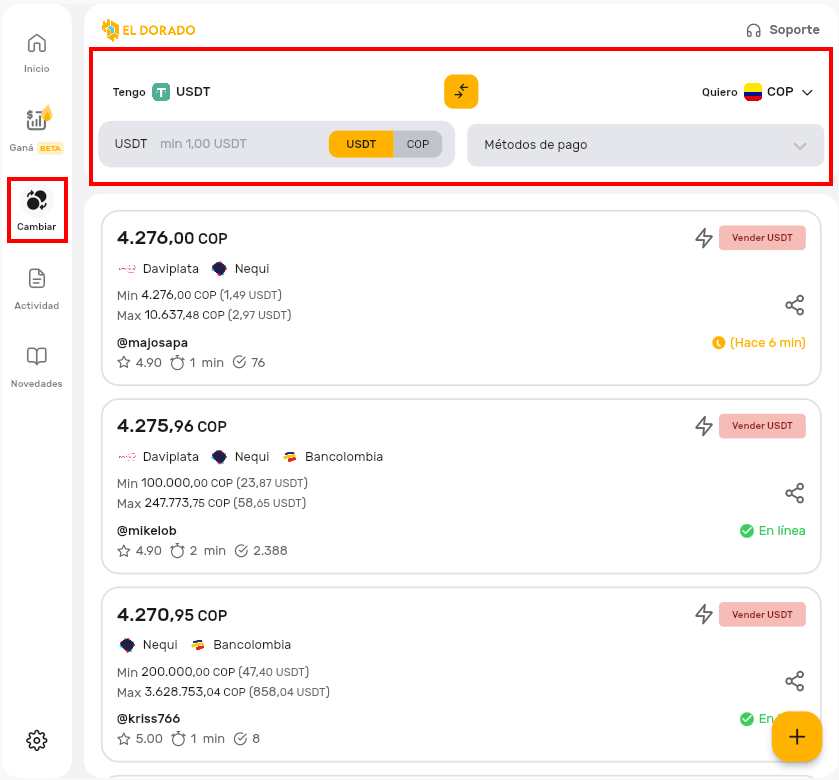Viewport: 839px width, 780px height.
Task: Click the lightning icon on the mikelob offer
Action: 704,426
